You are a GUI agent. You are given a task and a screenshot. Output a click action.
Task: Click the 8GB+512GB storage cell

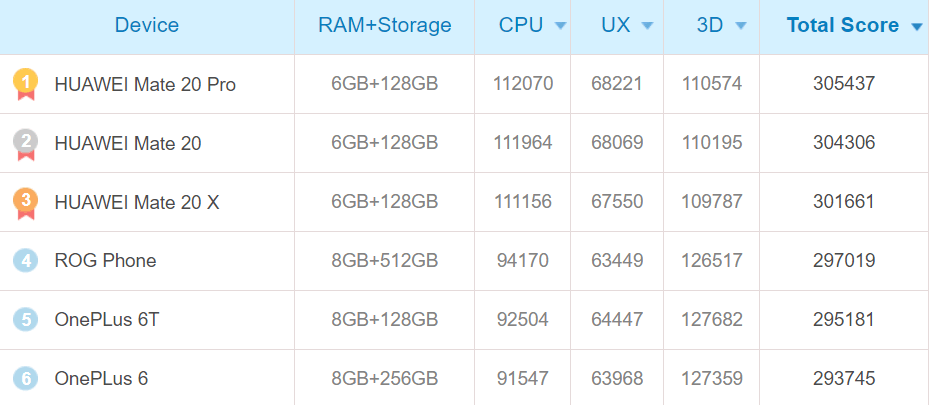385,261
